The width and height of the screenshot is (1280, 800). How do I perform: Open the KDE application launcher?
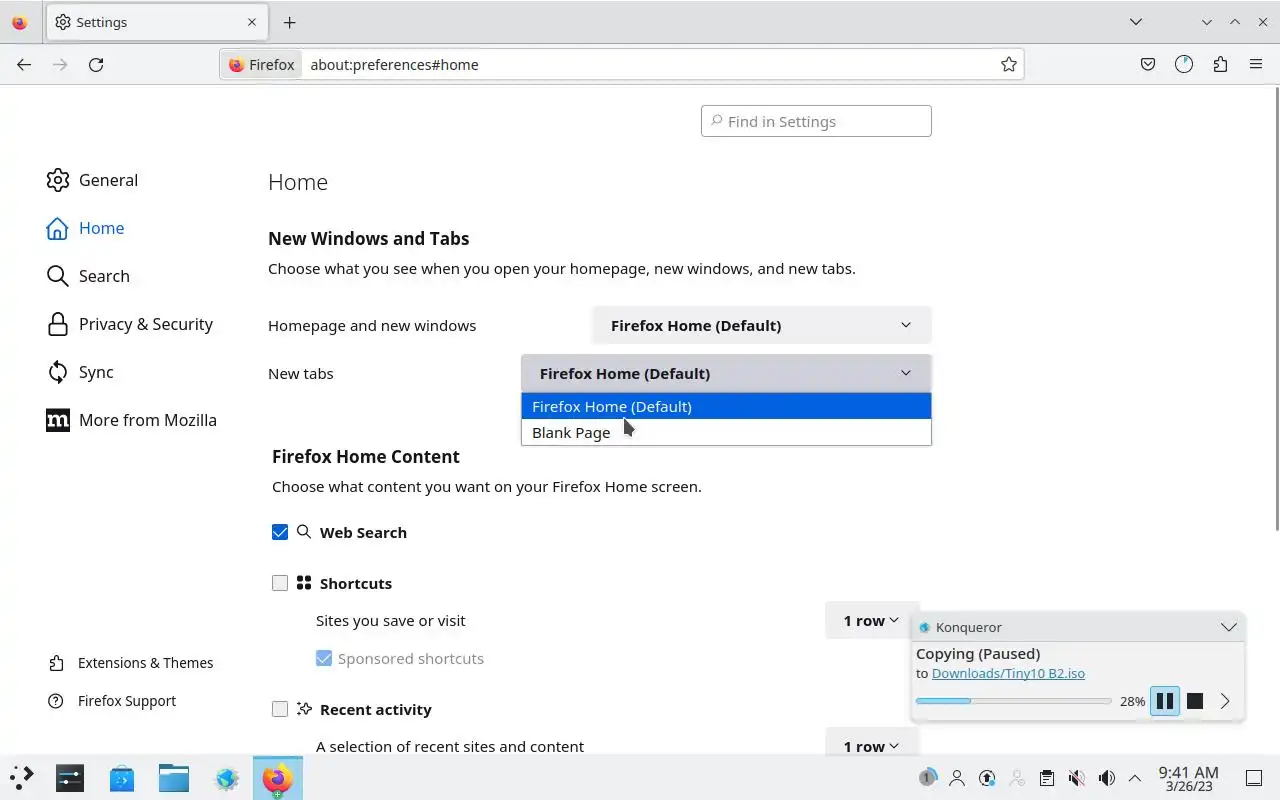pyautogui.click(x=22, y=778)
